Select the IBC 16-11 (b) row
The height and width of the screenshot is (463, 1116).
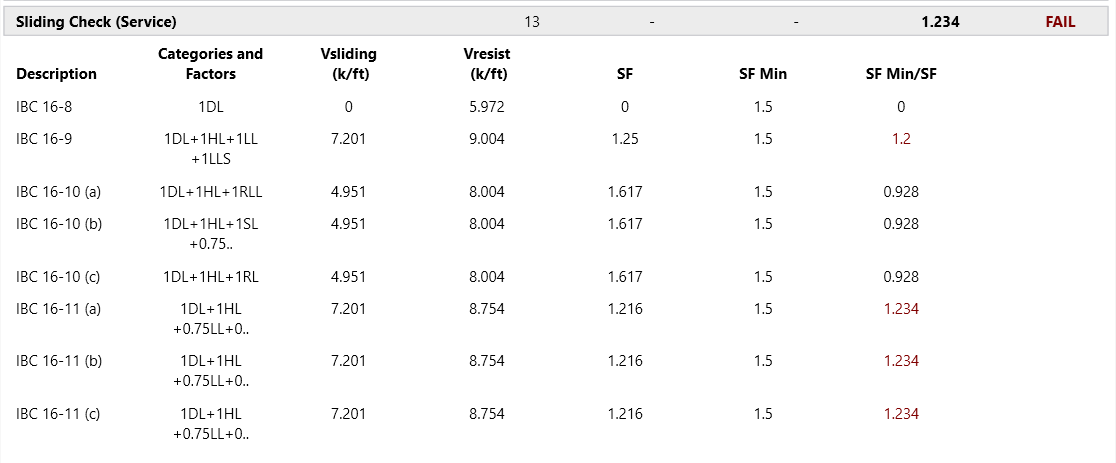(x=59, y=361)
